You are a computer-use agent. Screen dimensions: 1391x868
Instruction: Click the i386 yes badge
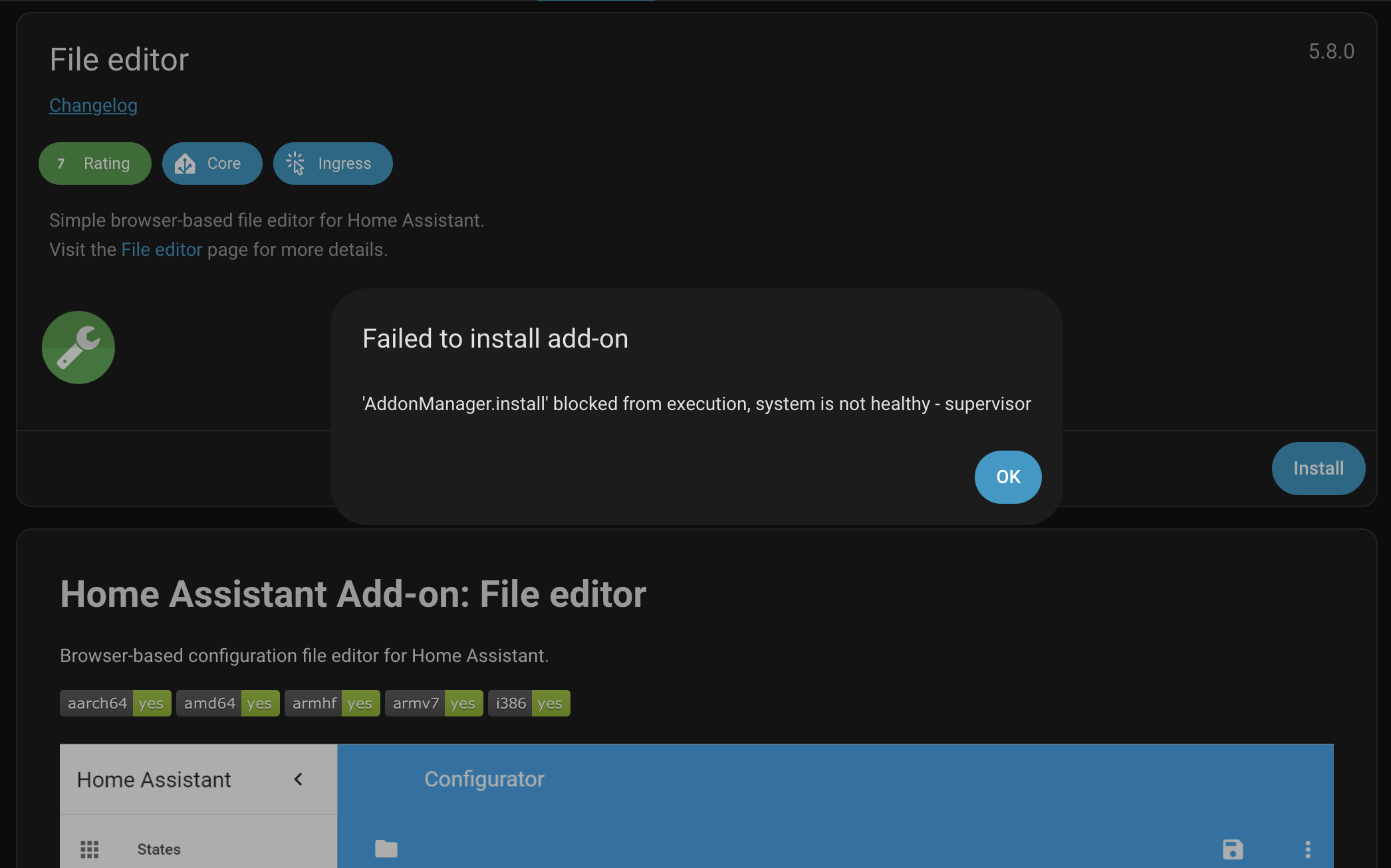(x=529, y=703)
